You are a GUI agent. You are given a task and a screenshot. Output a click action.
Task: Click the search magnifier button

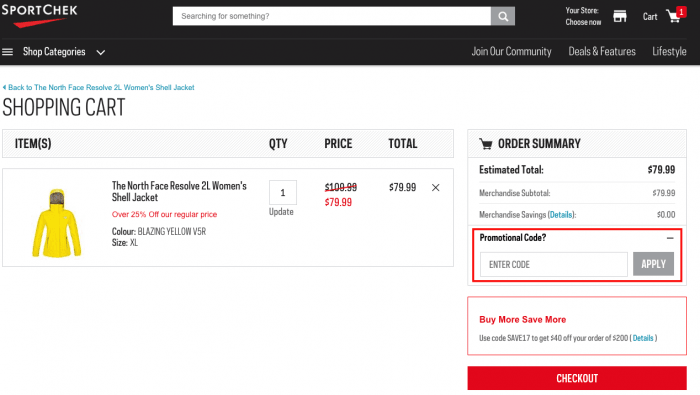(503, 16)
